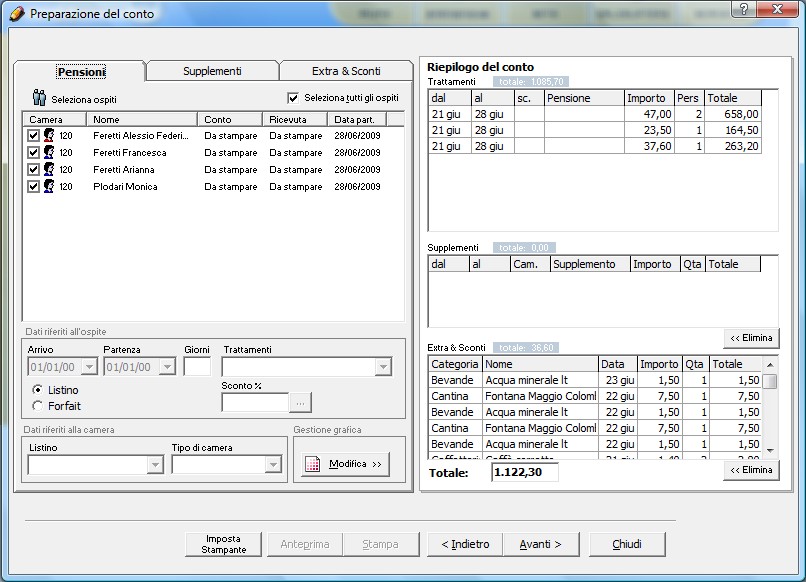Click the Sconto % browse ellipsis button
This screenshot has height=582, width=806.
(300, 403)
